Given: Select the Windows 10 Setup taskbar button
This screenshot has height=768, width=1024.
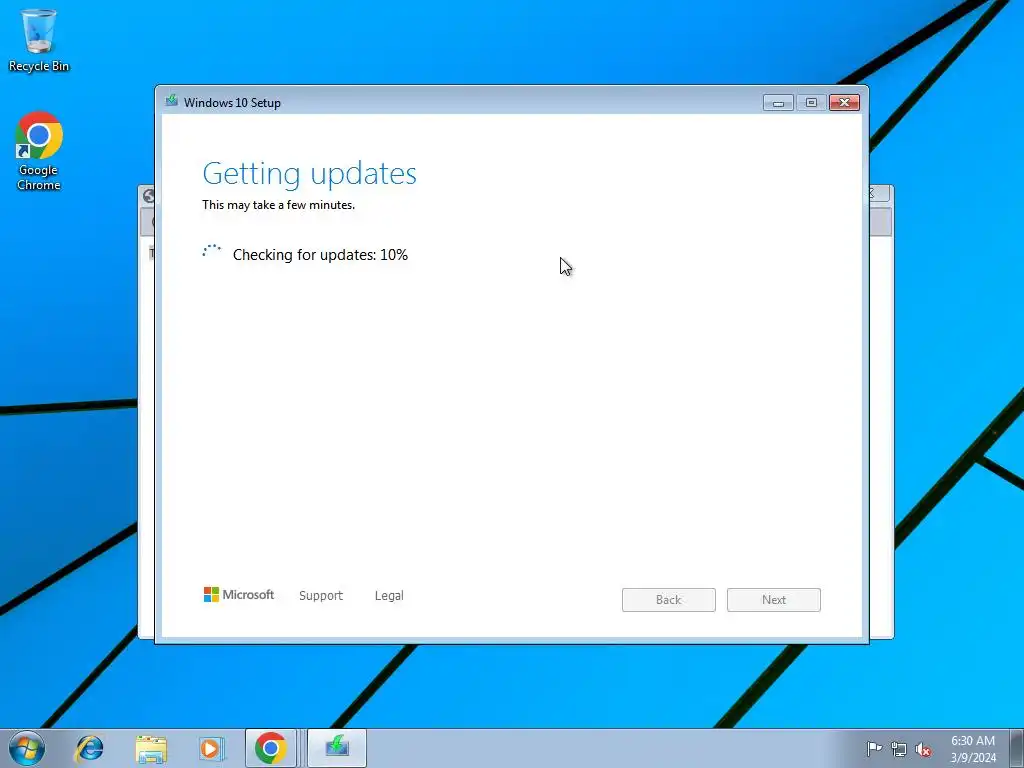Looking at the screenshot, I should point(337,748).
